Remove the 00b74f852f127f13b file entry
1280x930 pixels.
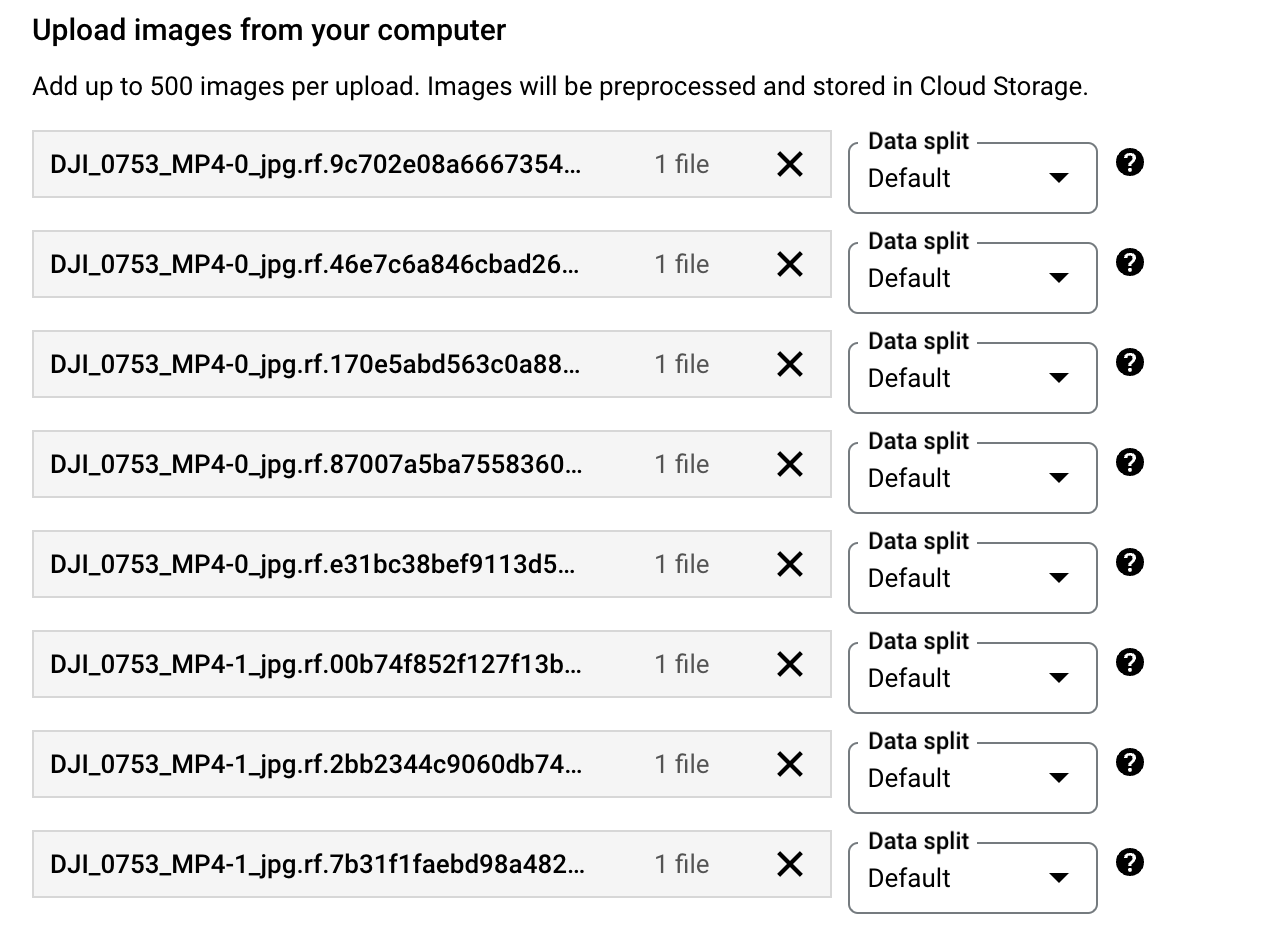pyautogui.click(x=790, y=664)
